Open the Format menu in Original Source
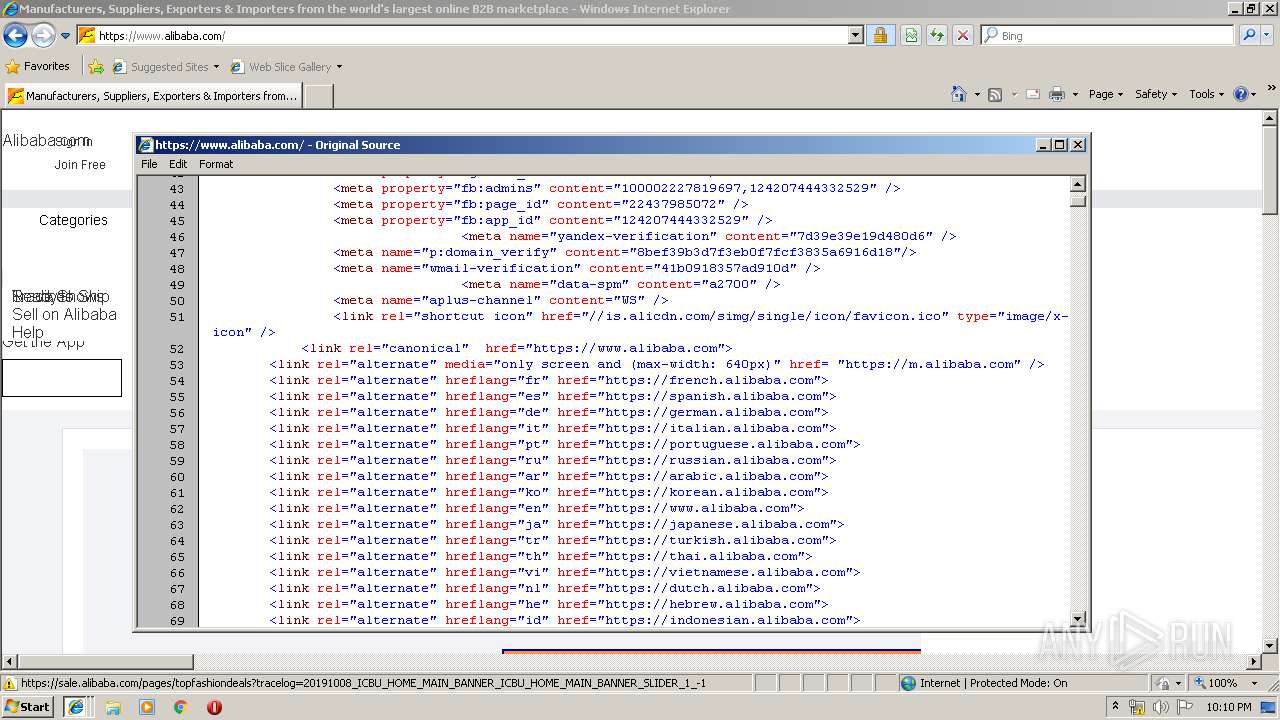1280x720 pixels. click(x=216, y=164)
